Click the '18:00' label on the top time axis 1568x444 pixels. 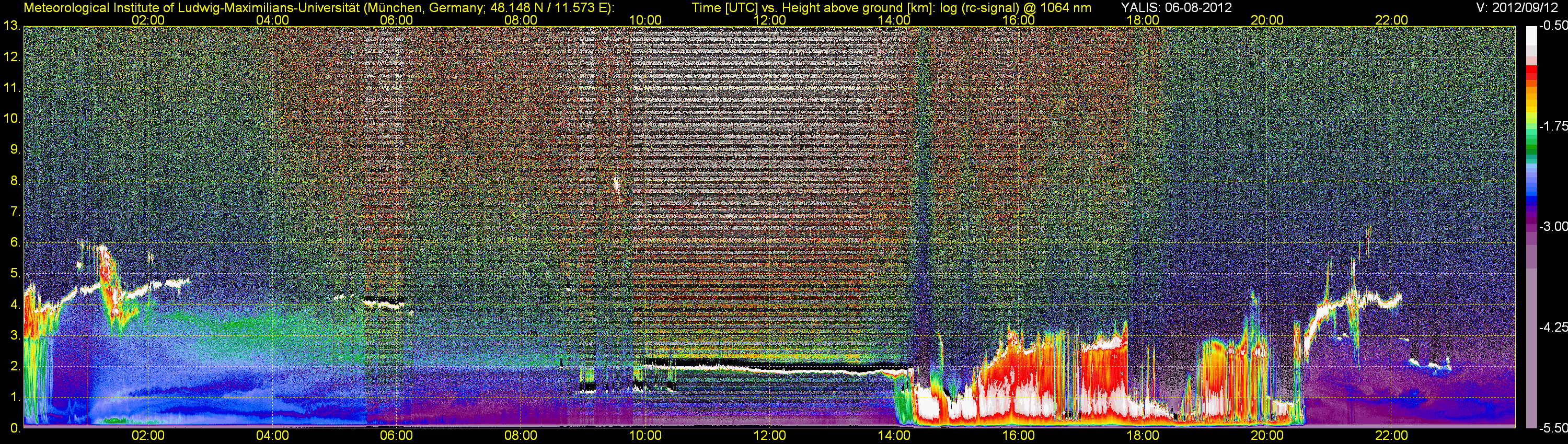coord(1143,20)
